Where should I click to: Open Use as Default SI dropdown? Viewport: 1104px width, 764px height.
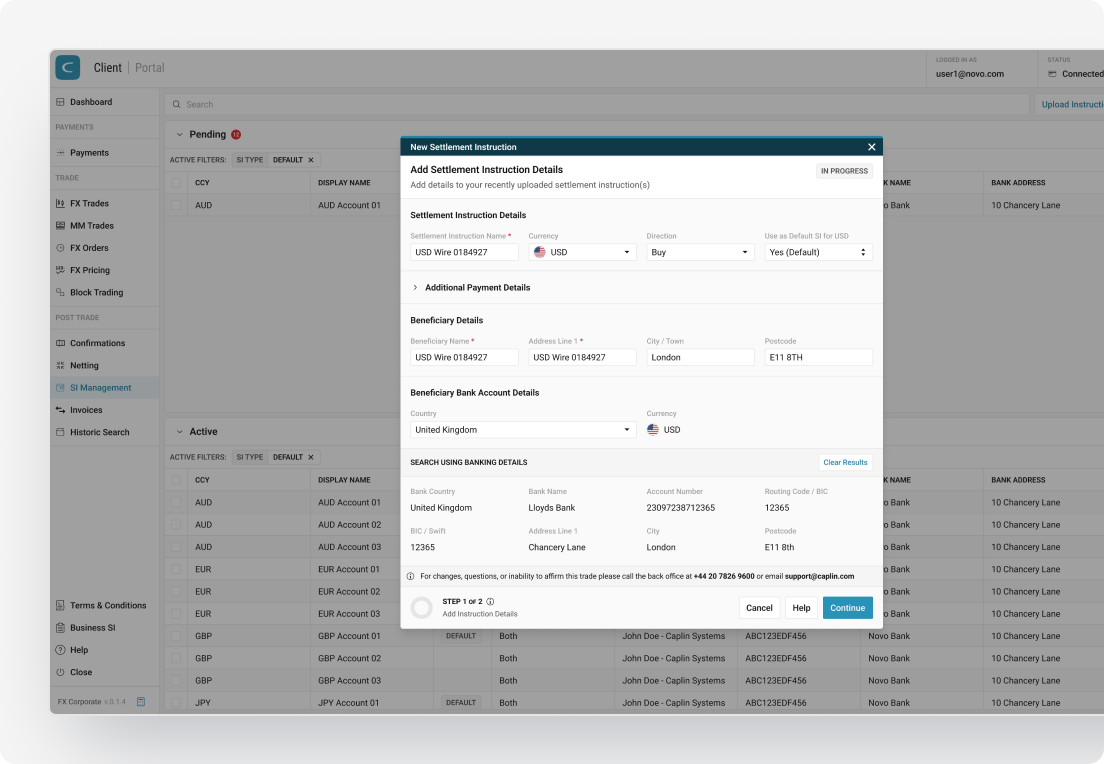click(819, 252)
